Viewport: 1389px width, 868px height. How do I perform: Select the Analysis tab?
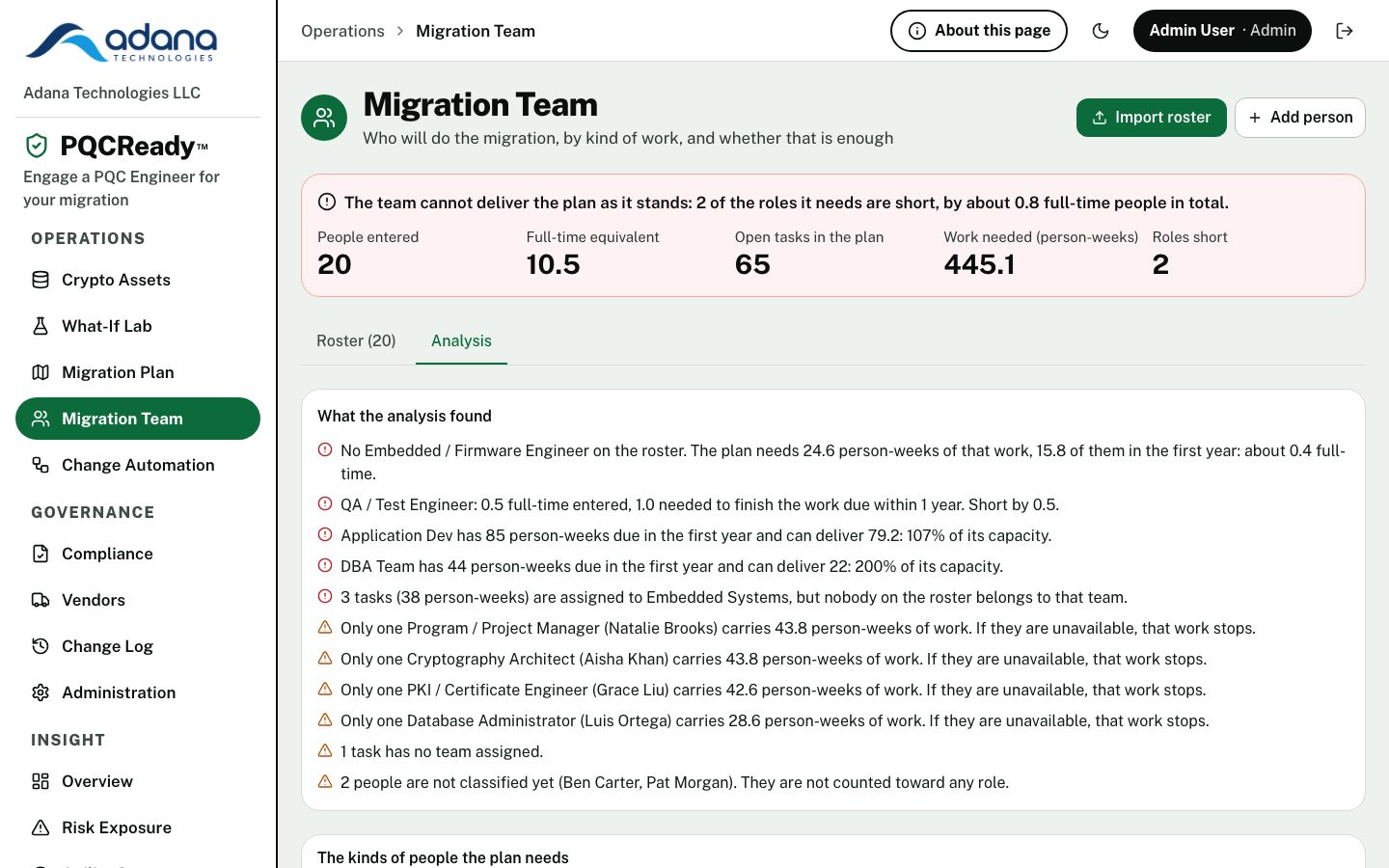[x=461, y=340]
